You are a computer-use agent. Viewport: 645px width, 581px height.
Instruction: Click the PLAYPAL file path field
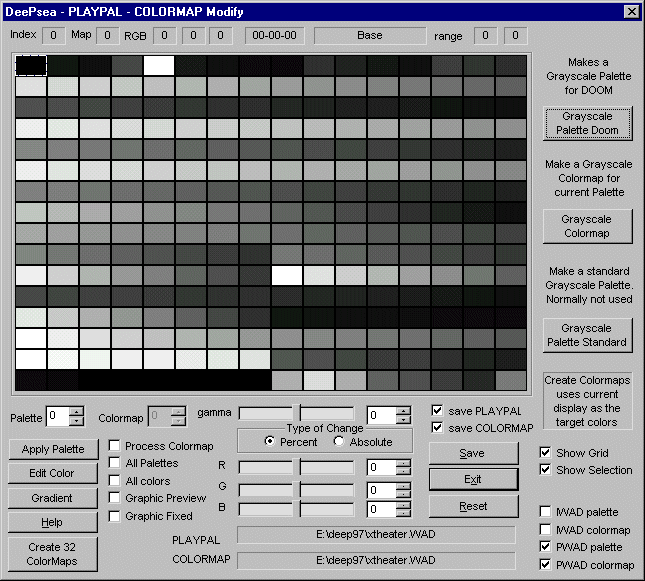(x=376, y=536)
